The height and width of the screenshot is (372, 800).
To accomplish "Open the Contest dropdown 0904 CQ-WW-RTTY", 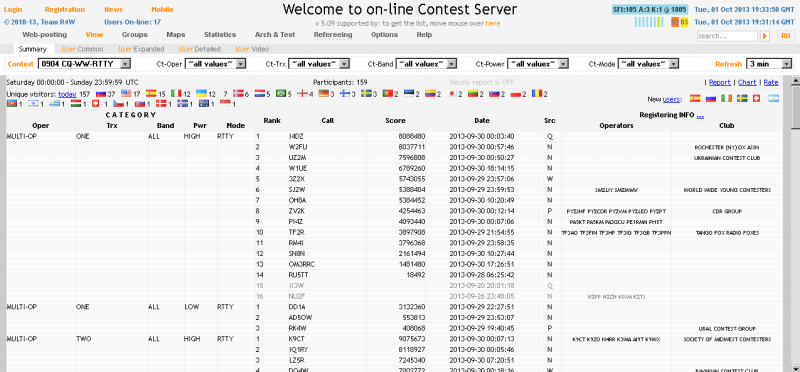I will click(x=84, y=64).
